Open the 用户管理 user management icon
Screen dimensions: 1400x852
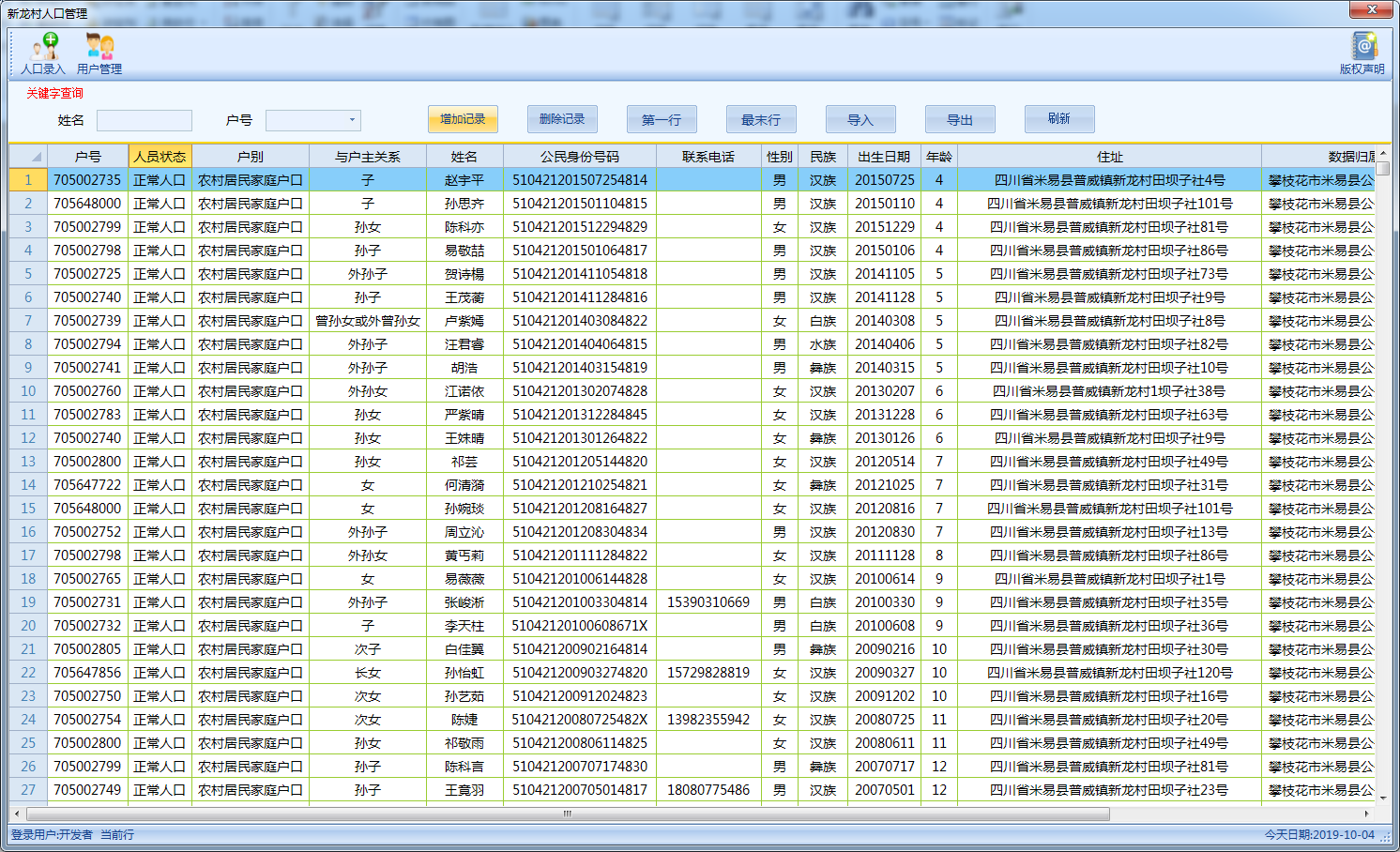tap(99, 53)
